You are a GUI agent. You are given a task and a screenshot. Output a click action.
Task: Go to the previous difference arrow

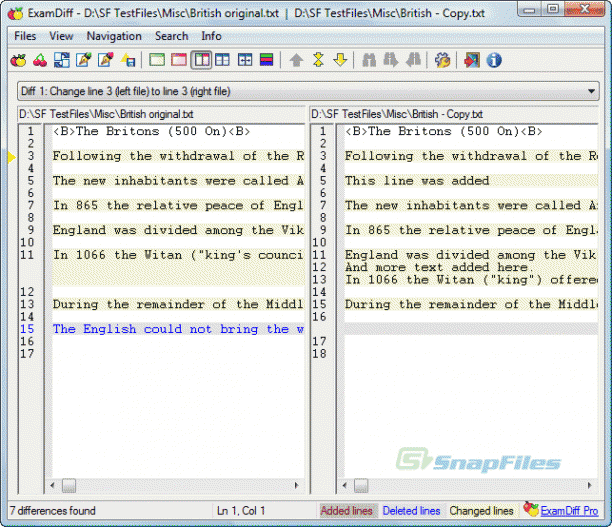point(296,61)
